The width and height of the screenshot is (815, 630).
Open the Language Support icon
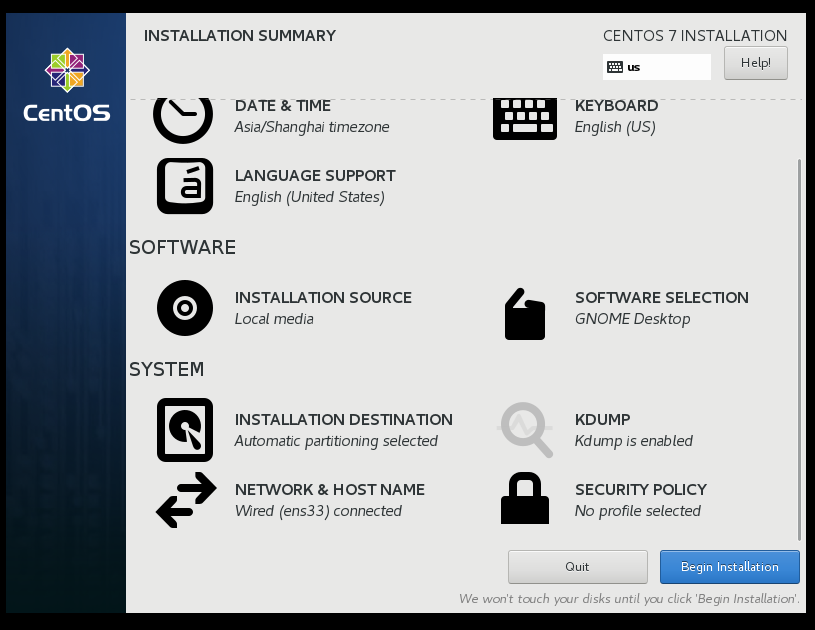pos(185,186)
